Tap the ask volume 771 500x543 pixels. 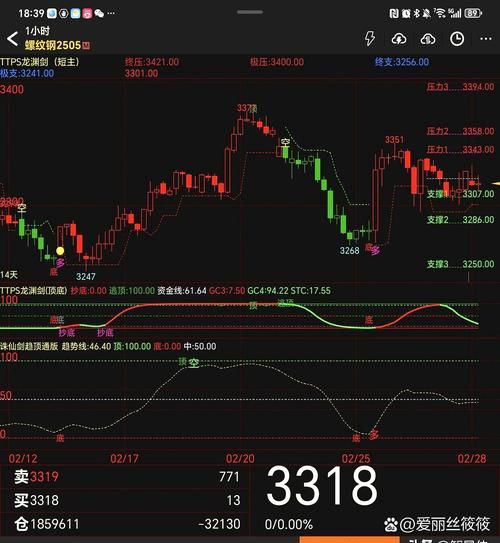[229, 477]
